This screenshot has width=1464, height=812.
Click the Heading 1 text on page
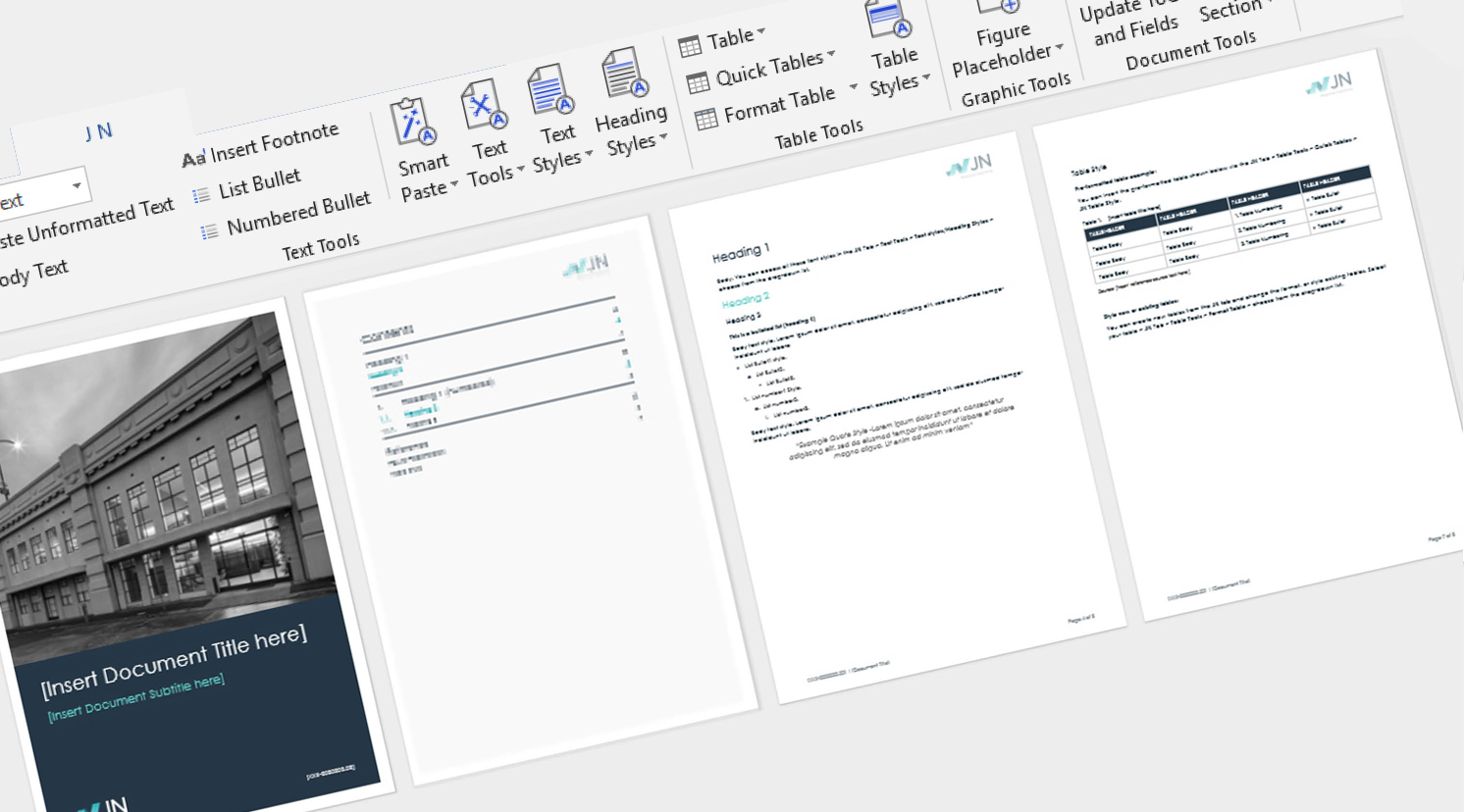click(x=741, y=253)
